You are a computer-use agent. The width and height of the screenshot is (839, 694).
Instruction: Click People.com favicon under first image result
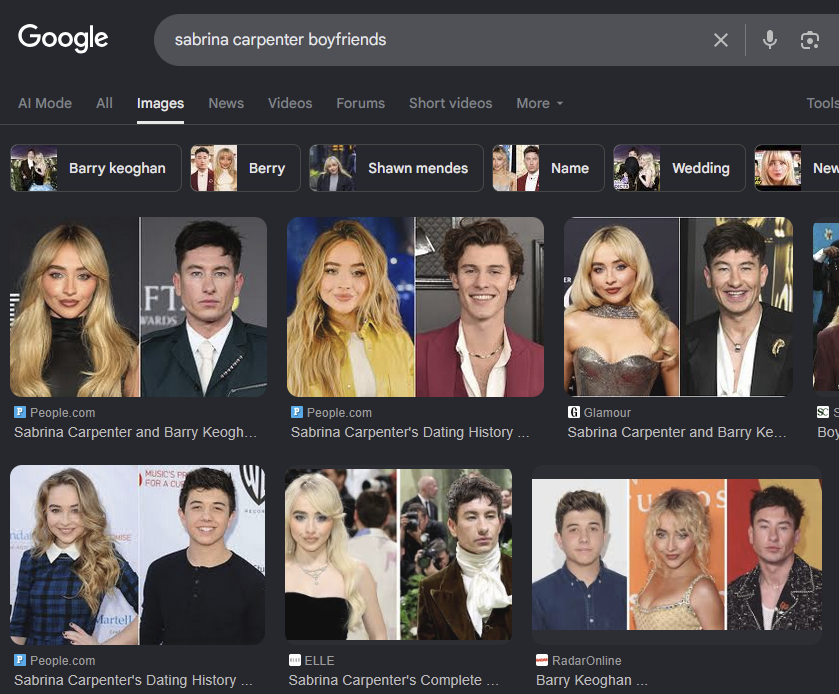pyautogui.click(x=20, y=412)
